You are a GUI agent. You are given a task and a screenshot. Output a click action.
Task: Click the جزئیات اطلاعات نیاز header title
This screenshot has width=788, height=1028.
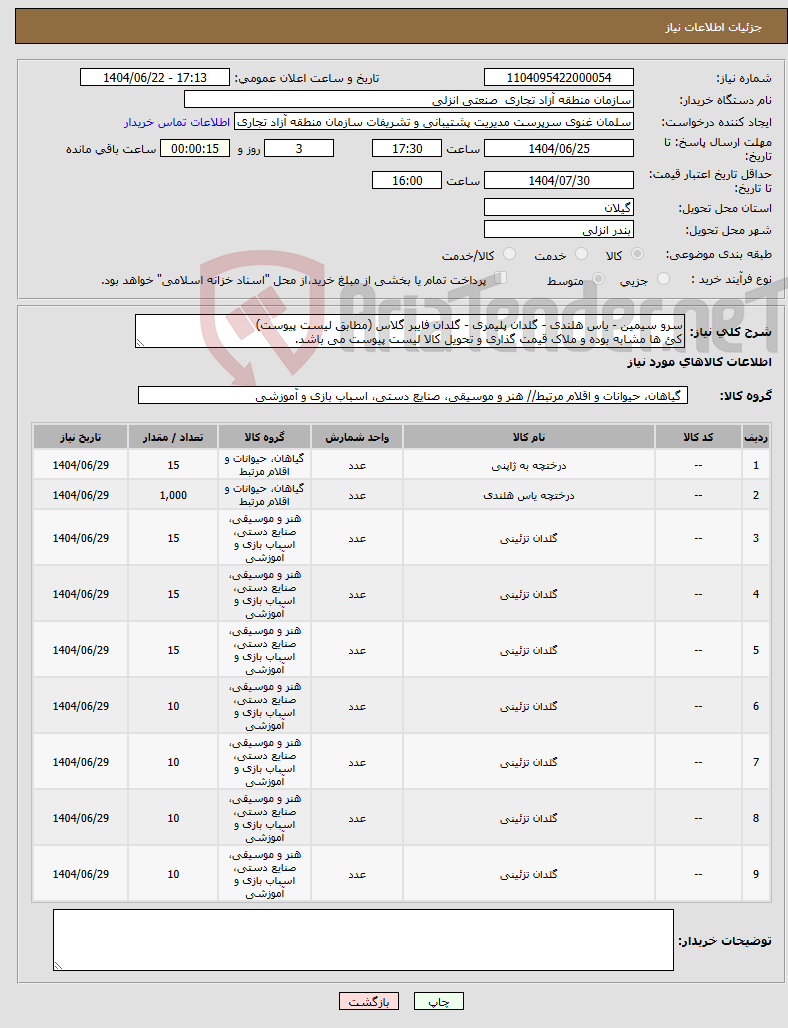[x=713, y=27]
